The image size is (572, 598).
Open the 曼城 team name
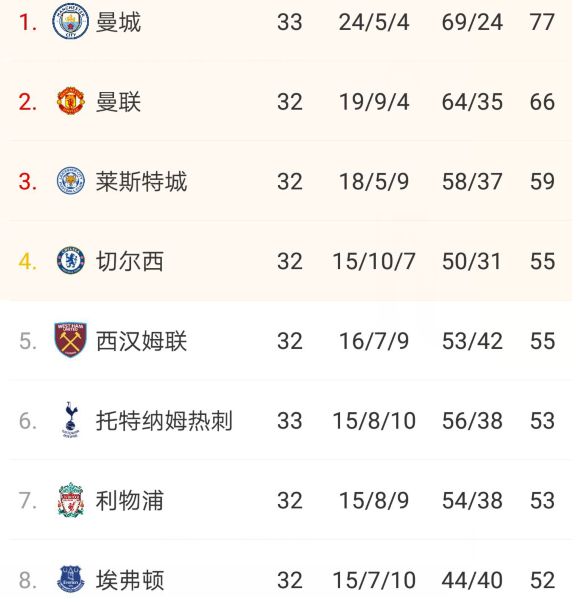(118, 22)
